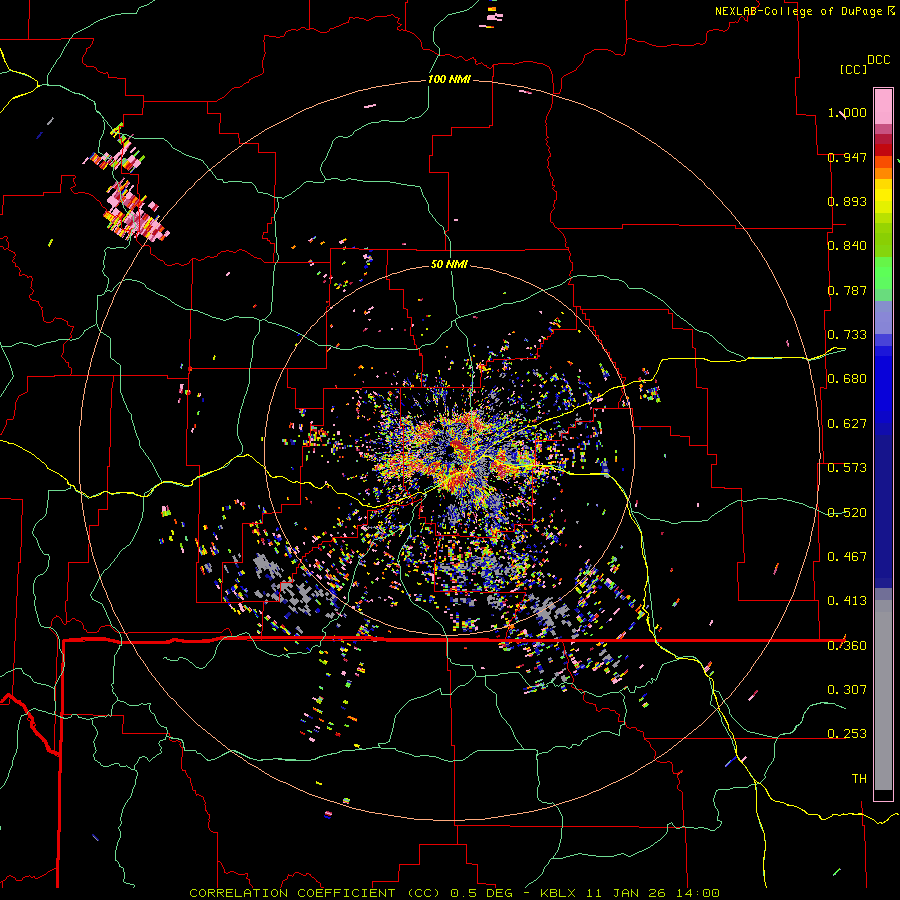Select the 0.680 scale value

[847, 379]
